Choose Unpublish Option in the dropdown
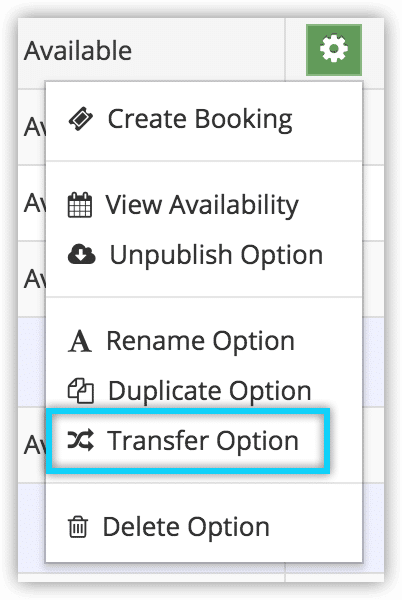 (204, 254)
